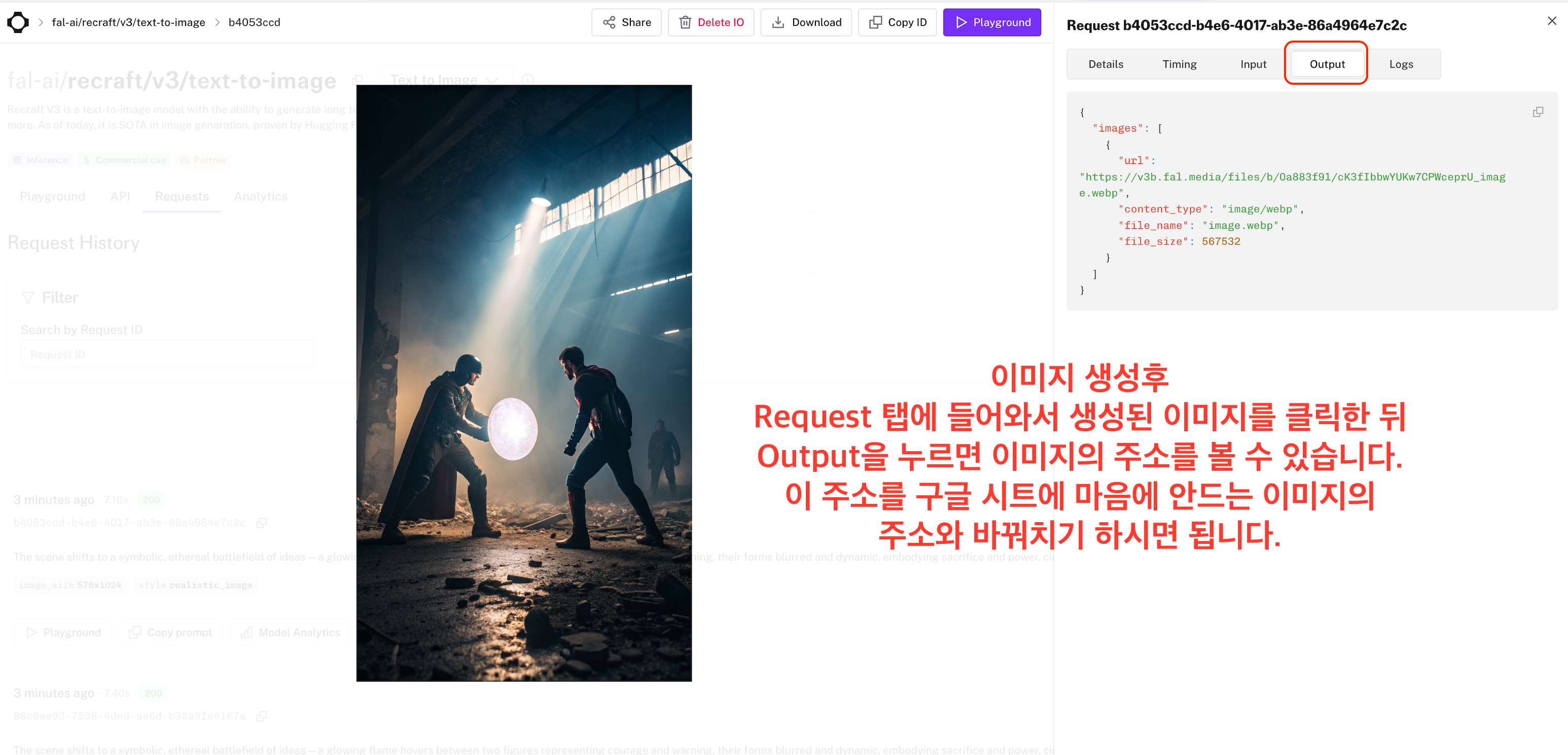The image size is (1568, 755).
Task: Click the Delete IO trash button
Action: 711,22
